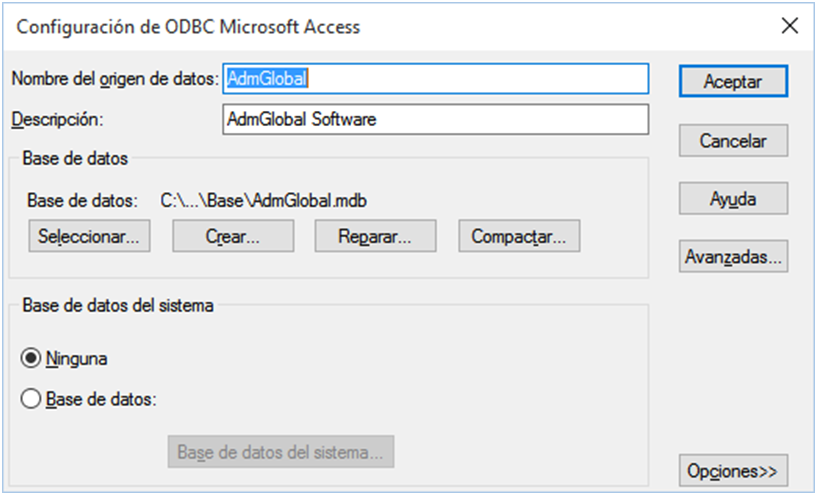
Task: Open the Avanzadas... settings
Action: pos(733,256)
